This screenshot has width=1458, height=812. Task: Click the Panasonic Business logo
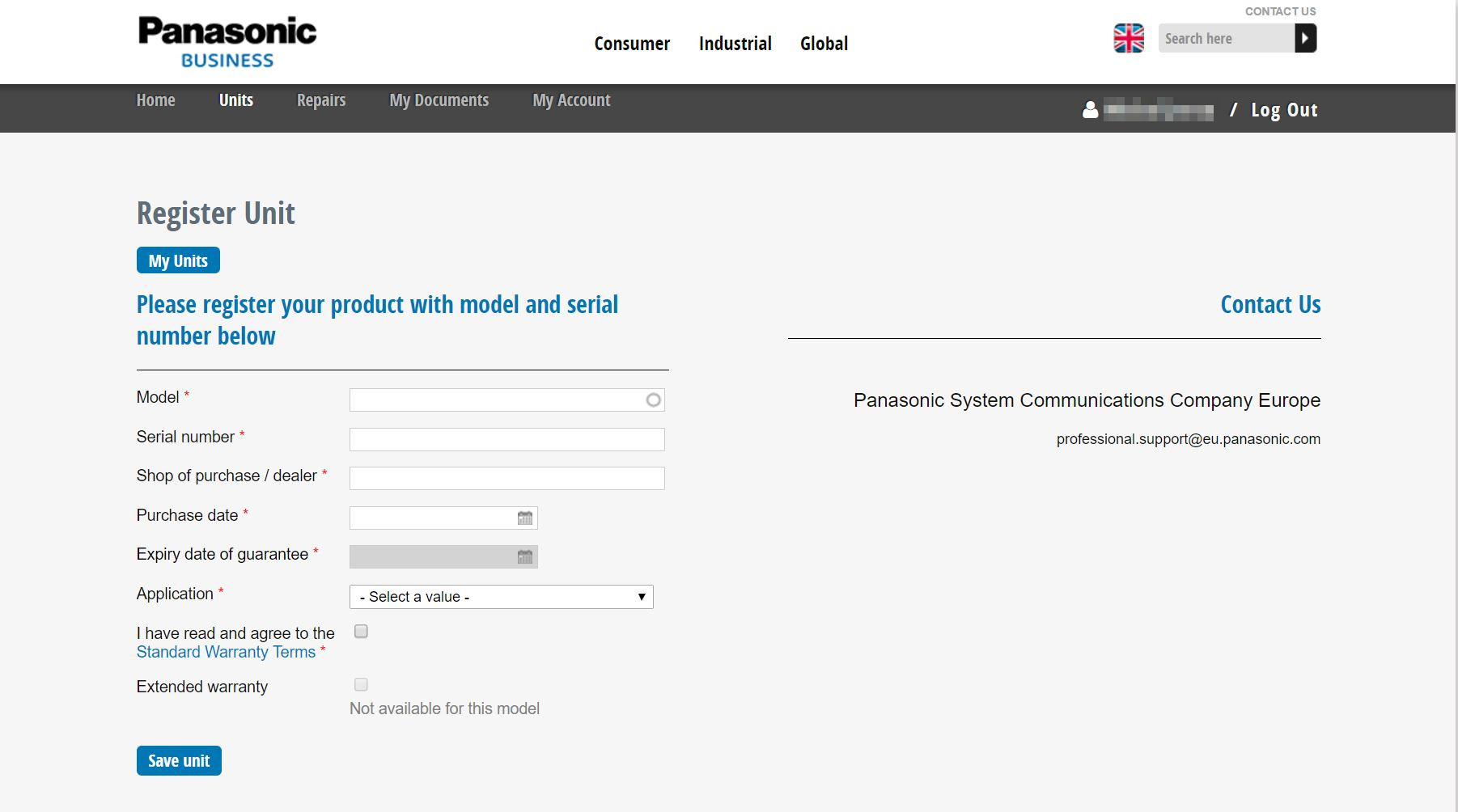pyautogui.click(x=227, y=42)
